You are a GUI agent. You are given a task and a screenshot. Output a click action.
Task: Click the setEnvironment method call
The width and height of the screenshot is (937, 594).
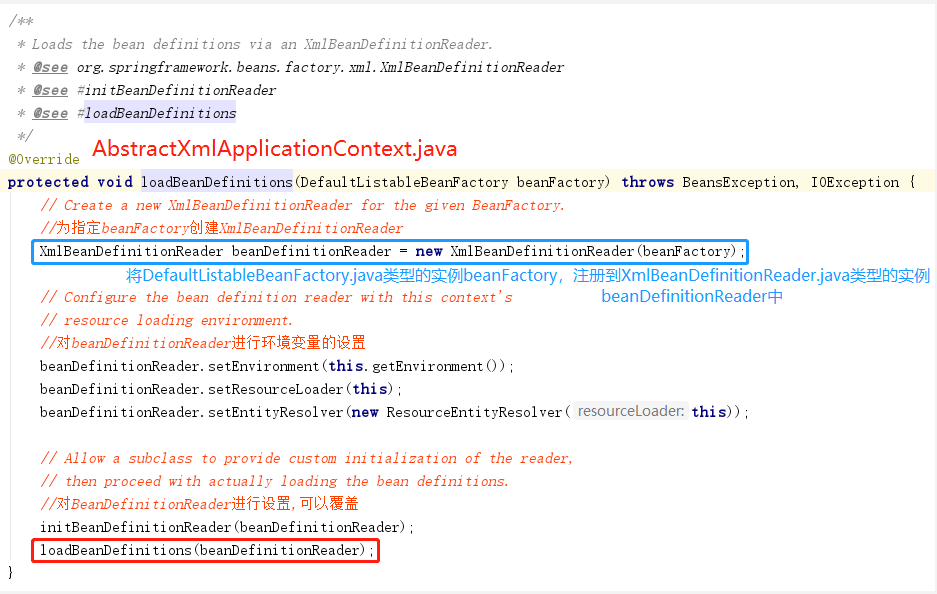tap(264, 366)
